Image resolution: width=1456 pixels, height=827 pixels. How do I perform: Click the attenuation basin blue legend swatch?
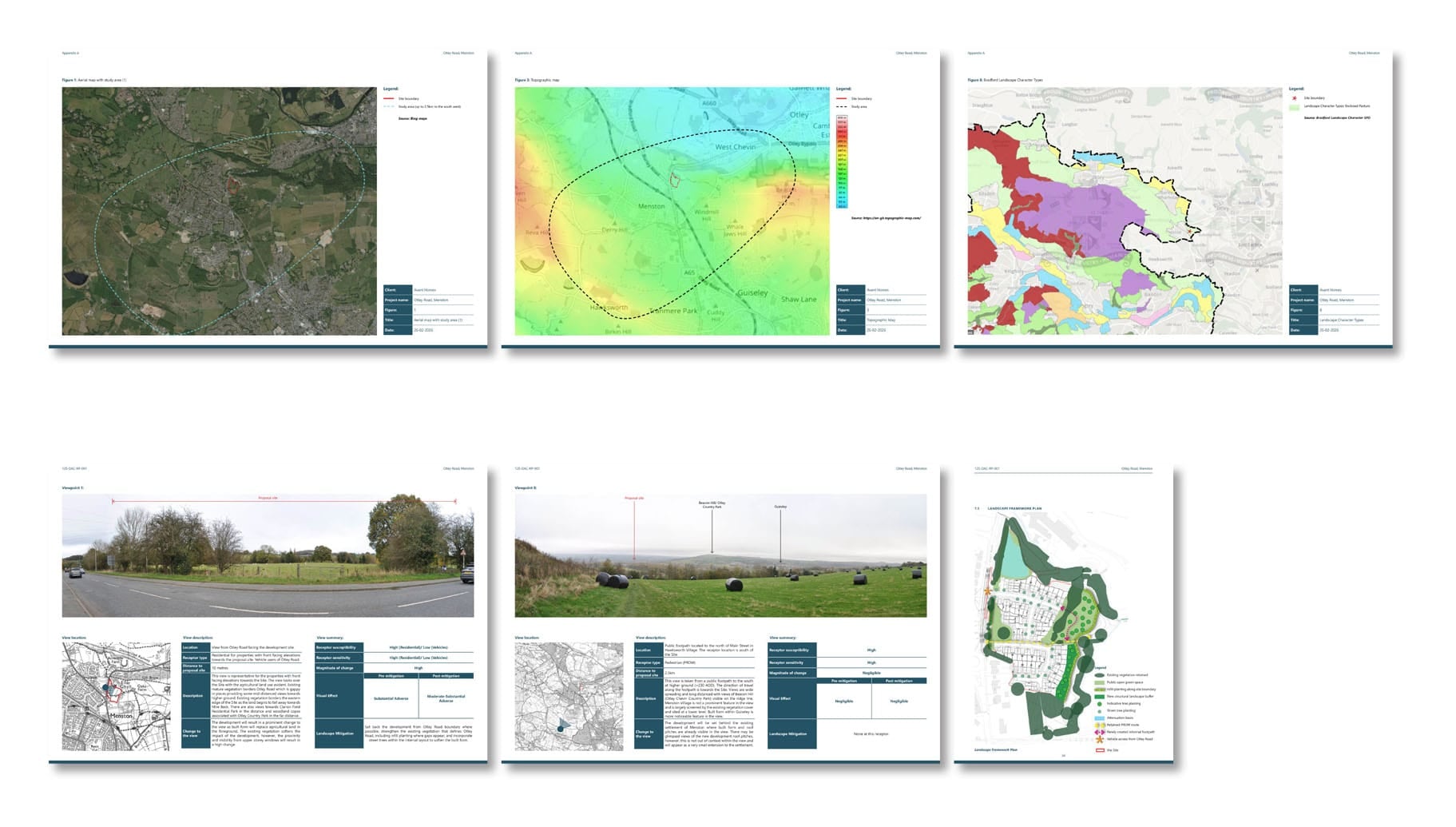point(1100,718)
